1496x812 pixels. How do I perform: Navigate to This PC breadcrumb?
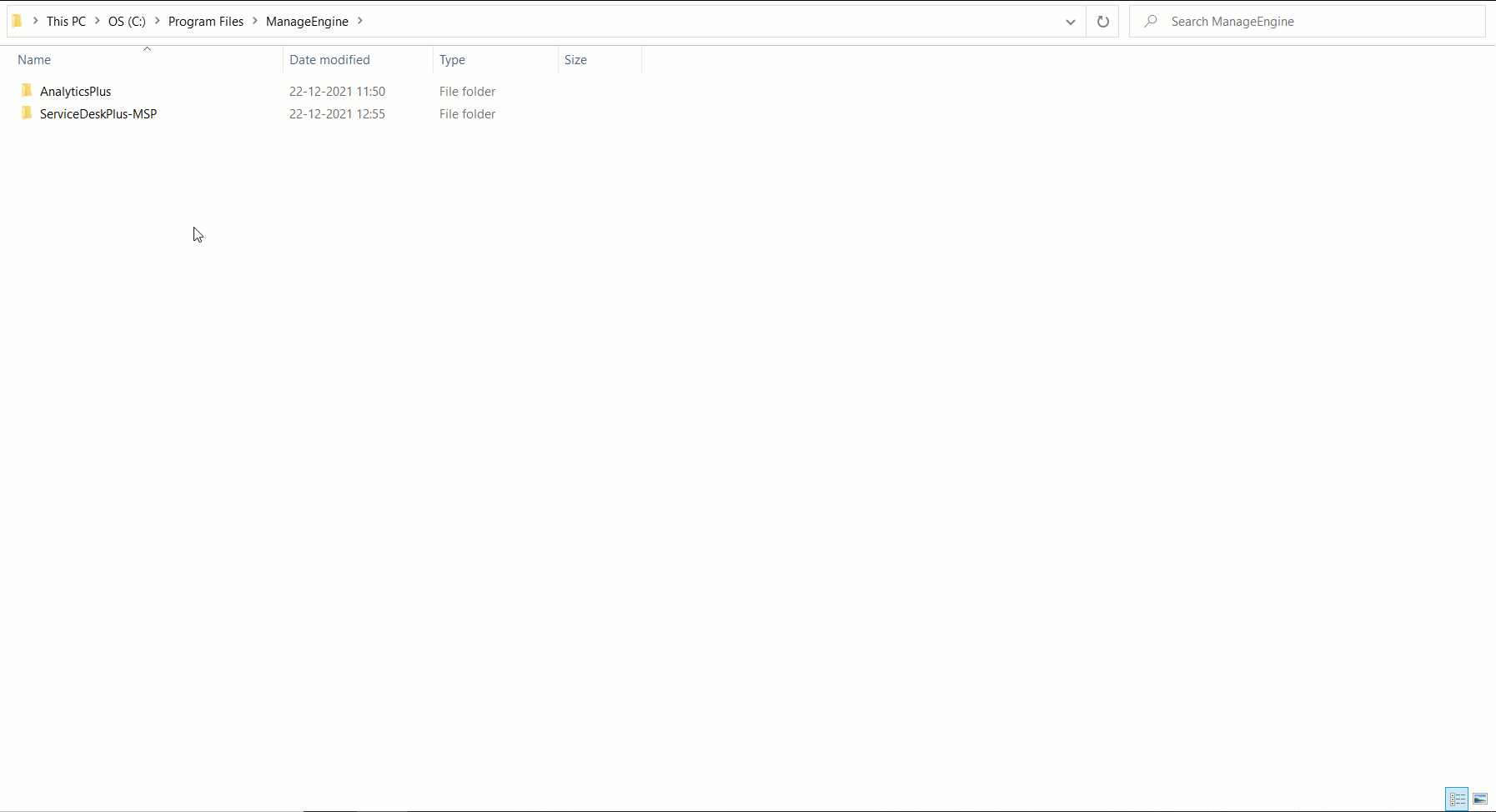(x=66, y=21)
